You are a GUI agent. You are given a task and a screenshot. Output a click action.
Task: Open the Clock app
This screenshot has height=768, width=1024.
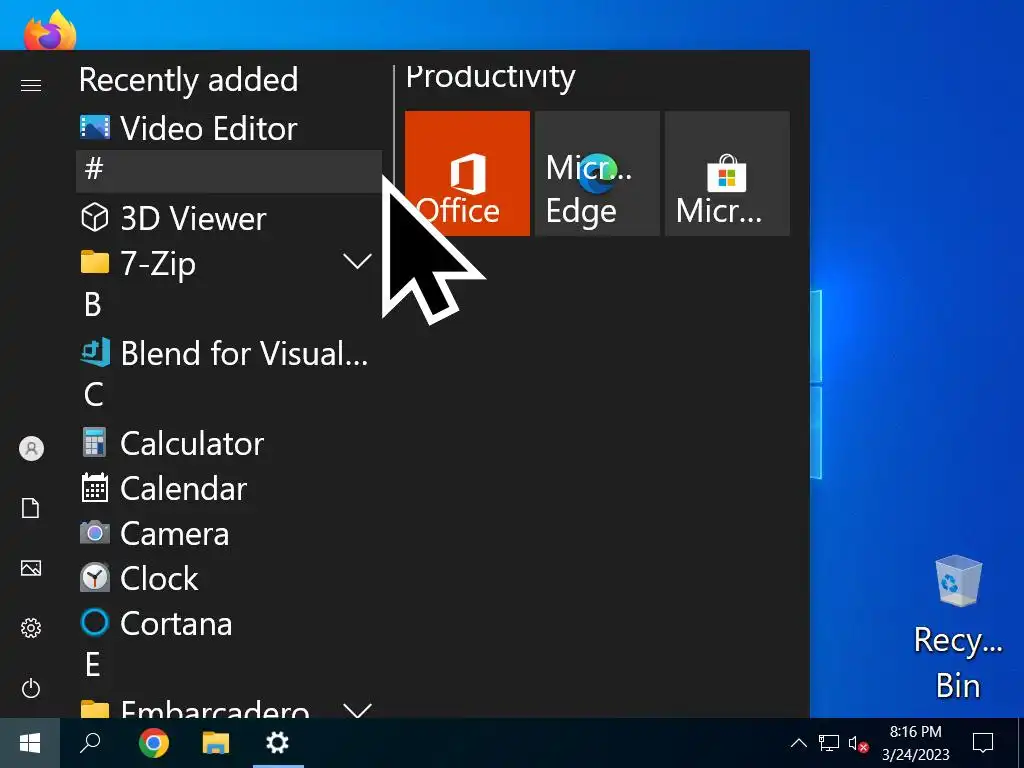tap(229, 579)
